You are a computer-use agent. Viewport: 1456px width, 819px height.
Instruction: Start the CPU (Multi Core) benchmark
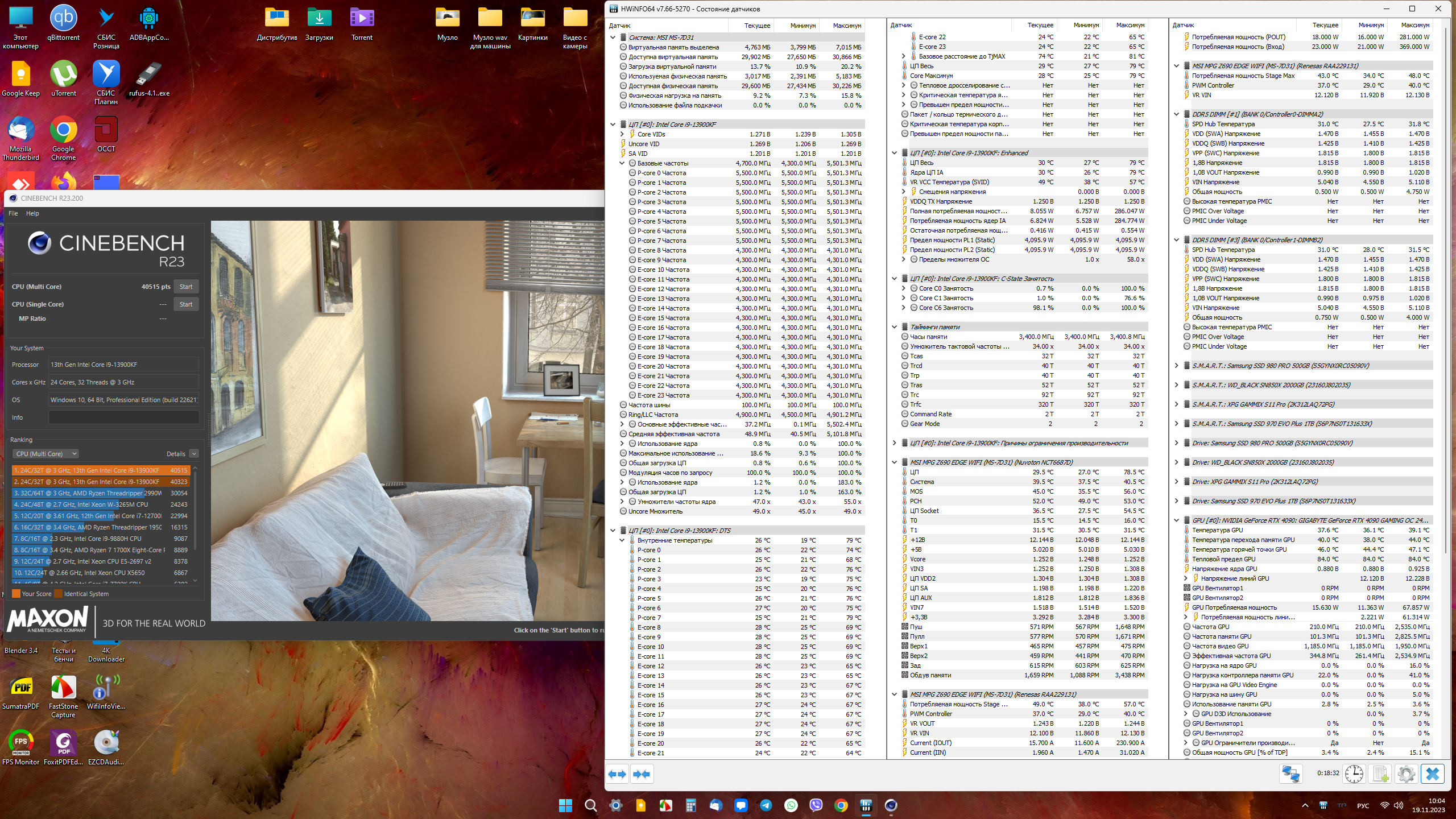click(x=186, y=287)
